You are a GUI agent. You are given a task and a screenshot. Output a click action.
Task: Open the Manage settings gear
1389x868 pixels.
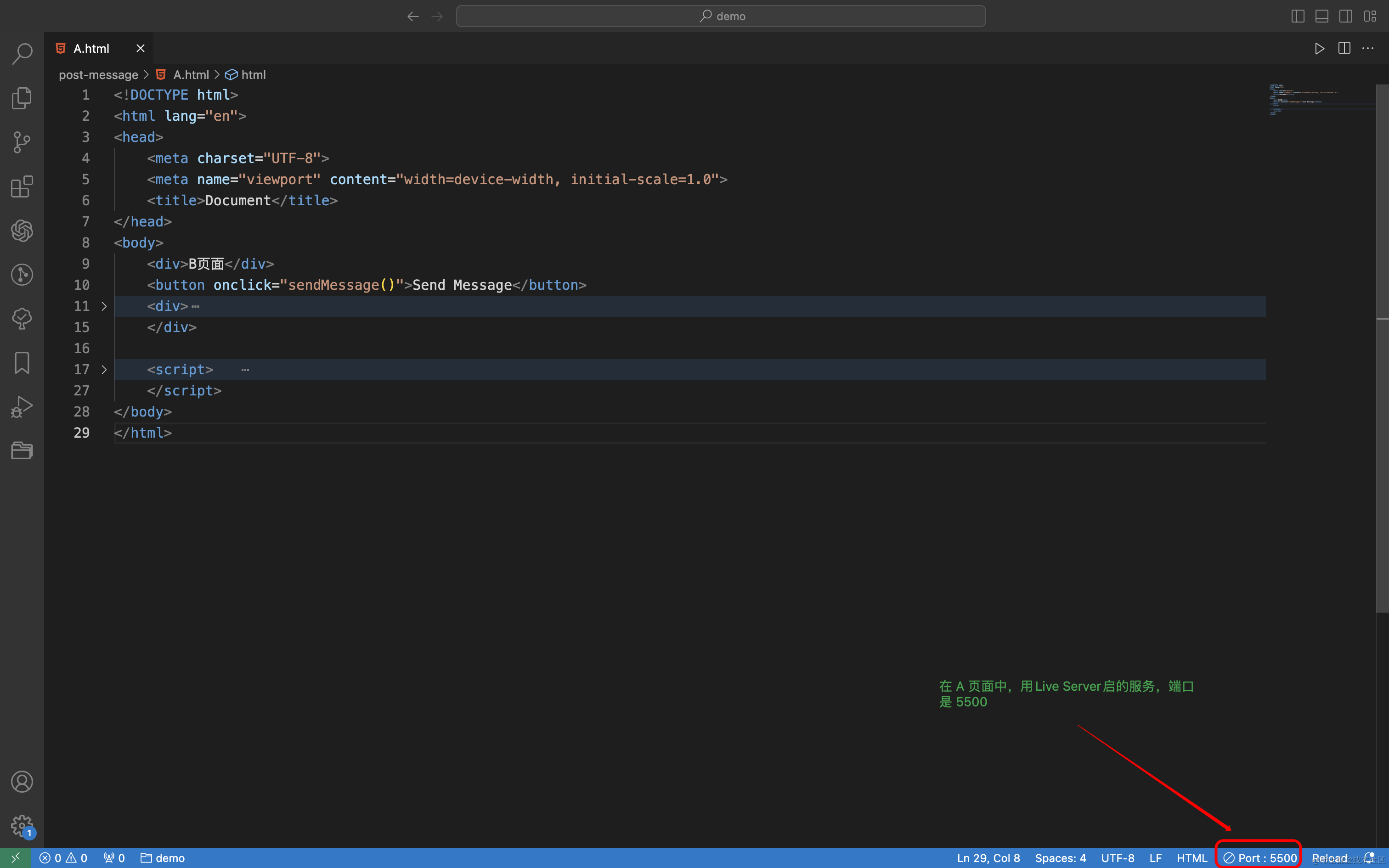click(x=22, y=826)
